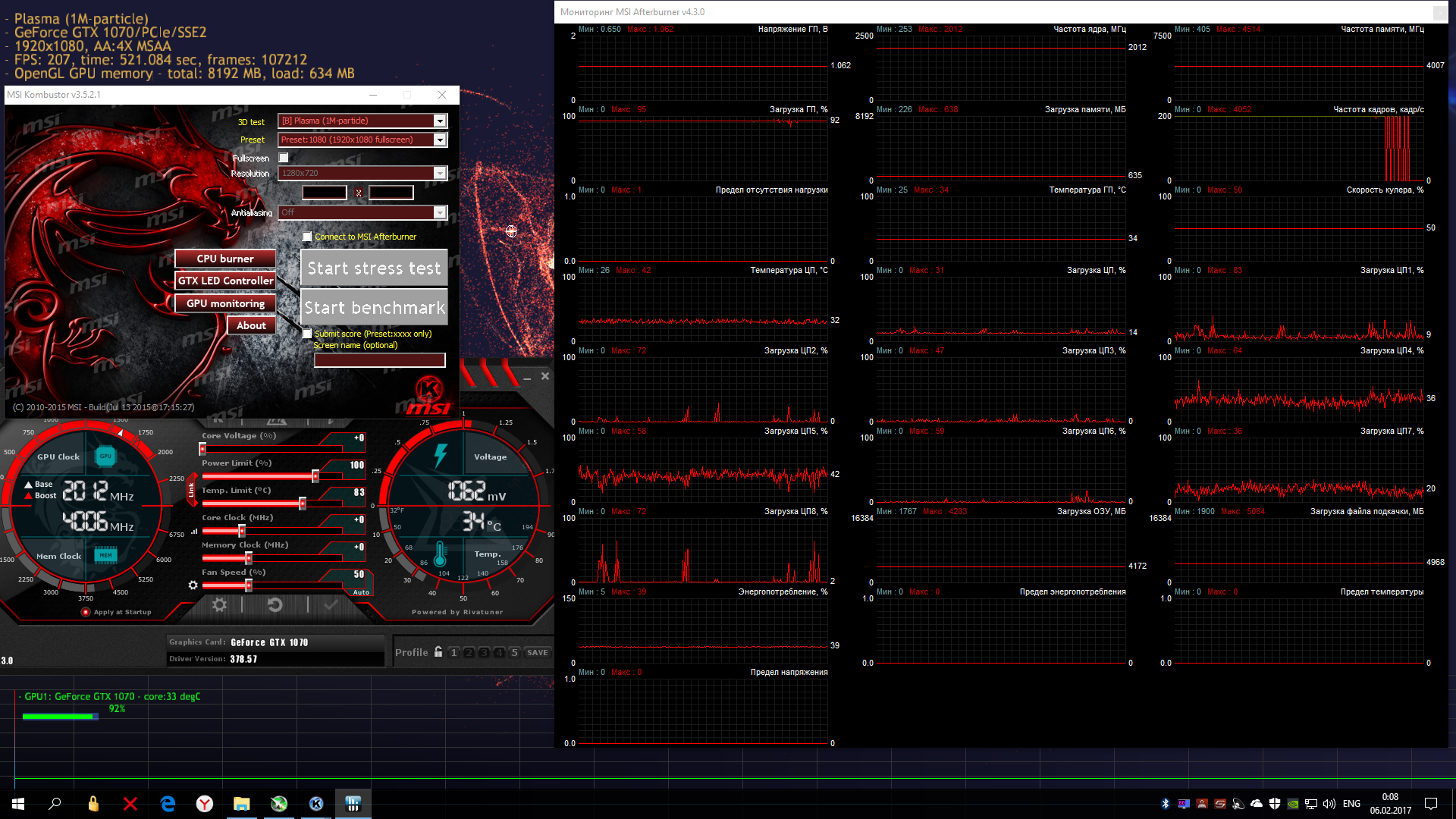Expand the 3D test dropdown

(440, 121)
